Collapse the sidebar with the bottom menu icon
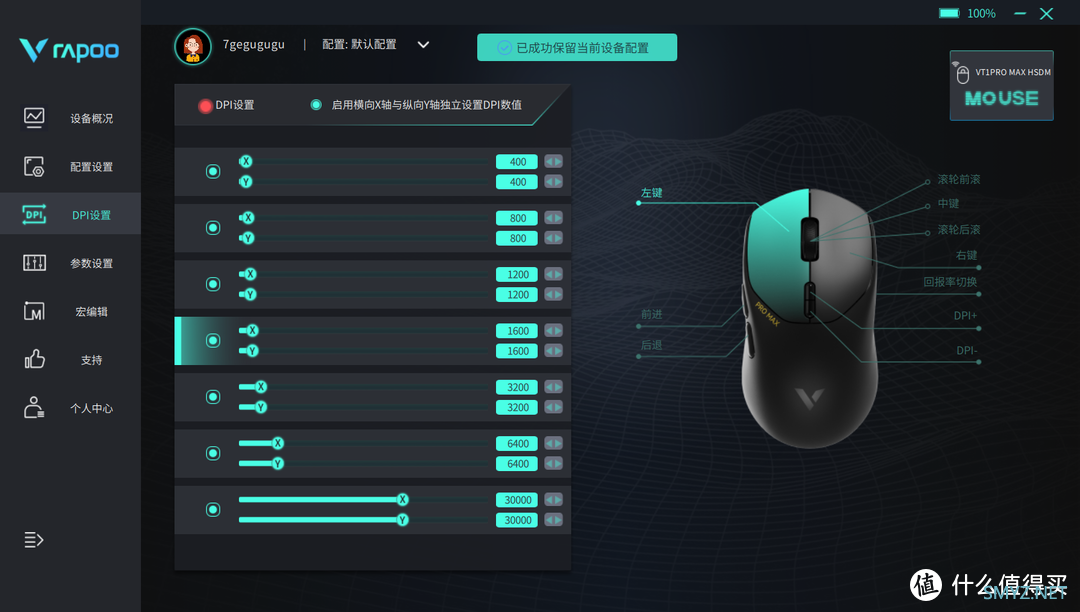 click(x=34, y=540)
